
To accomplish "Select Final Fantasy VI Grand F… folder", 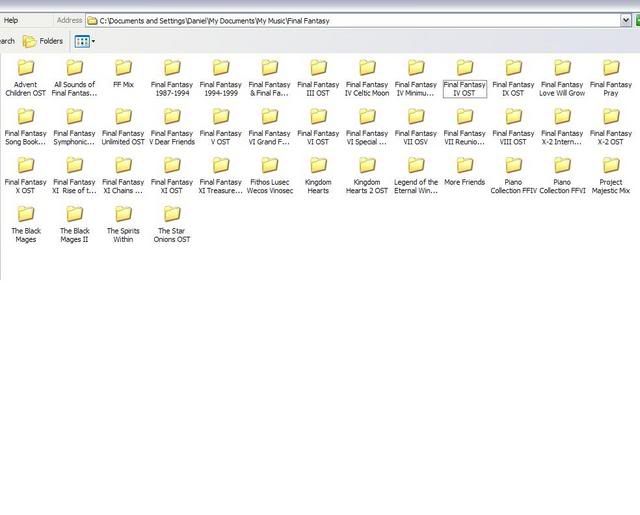I will [270, 127].
